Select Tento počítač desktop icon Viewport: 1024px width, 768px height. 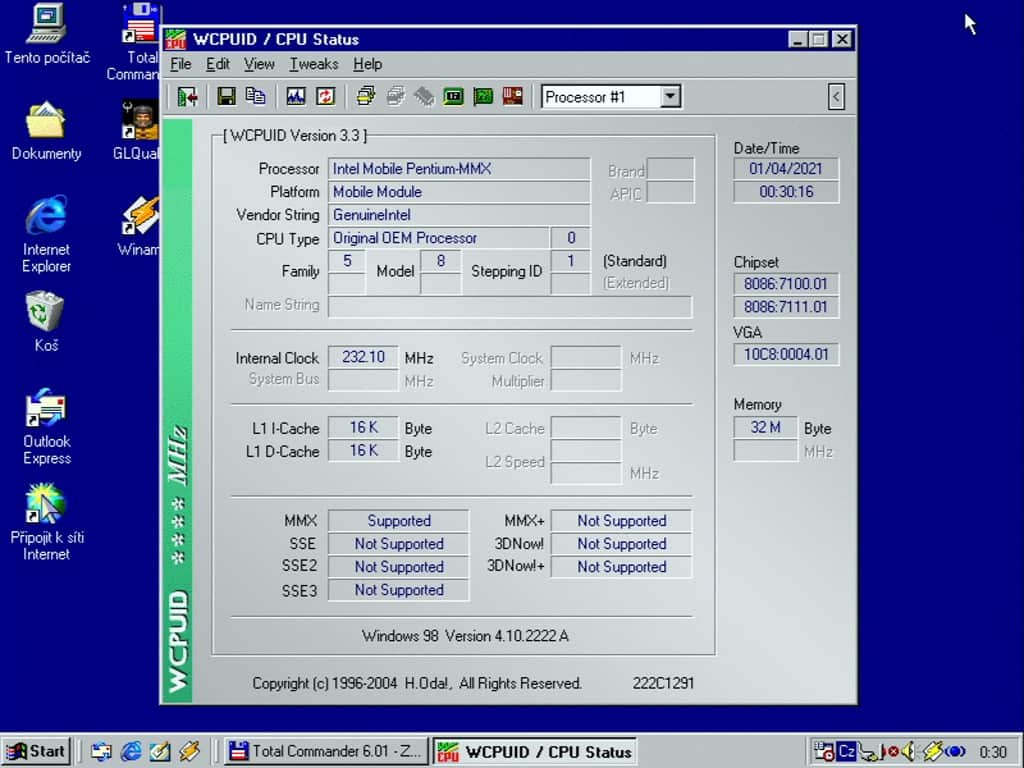point(47,34)
